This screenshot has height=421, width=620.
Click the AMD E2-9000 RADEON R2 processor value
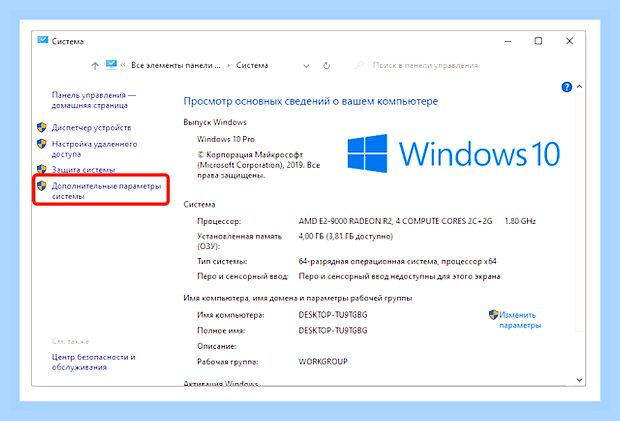coord(395,221)
